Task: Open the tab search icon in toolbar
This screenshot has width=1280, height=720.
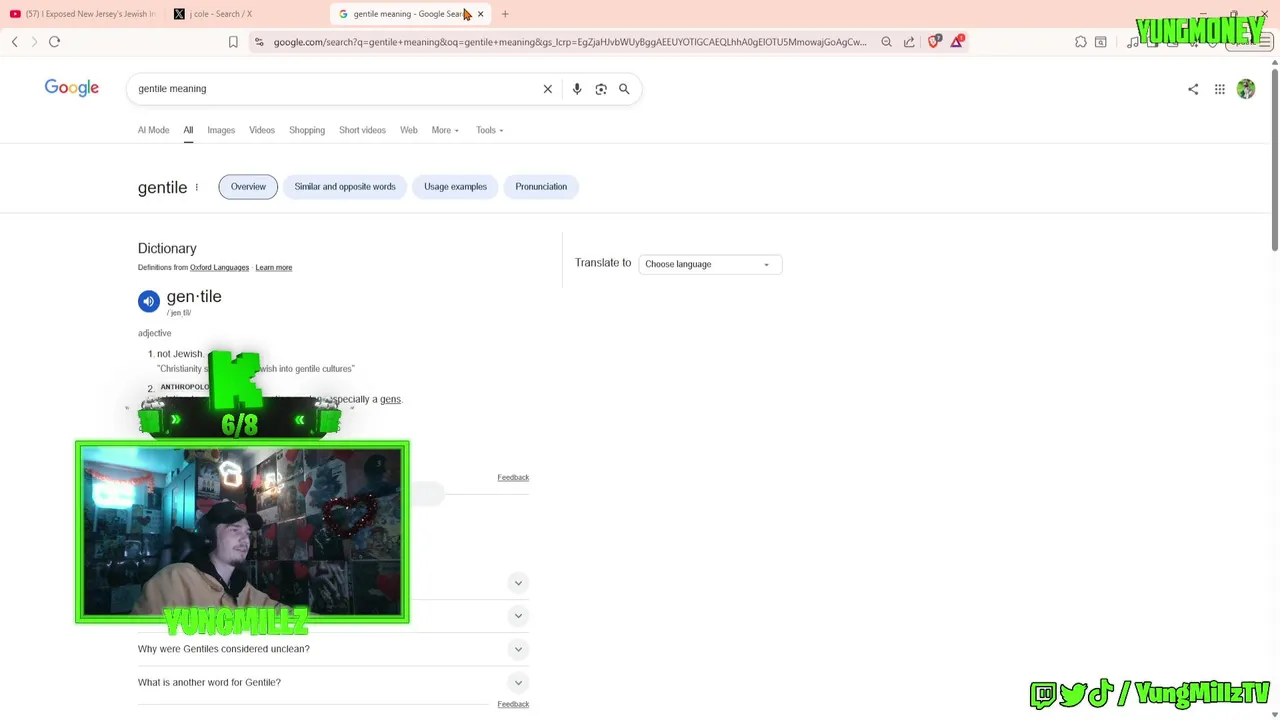Action: click(x=1101, y=42)
